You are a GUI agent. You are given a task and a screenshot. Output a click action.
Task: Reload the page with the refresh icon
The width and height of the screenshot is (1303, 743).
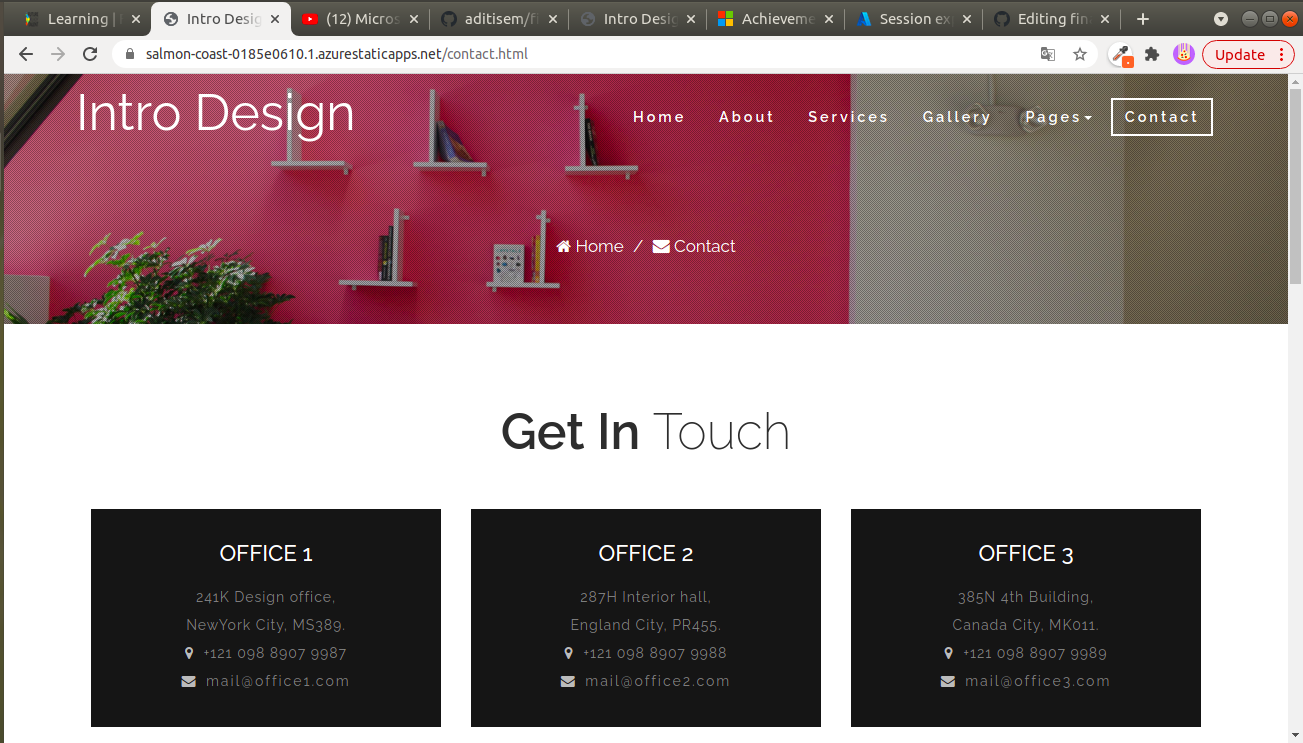click(x=90, y=54)
